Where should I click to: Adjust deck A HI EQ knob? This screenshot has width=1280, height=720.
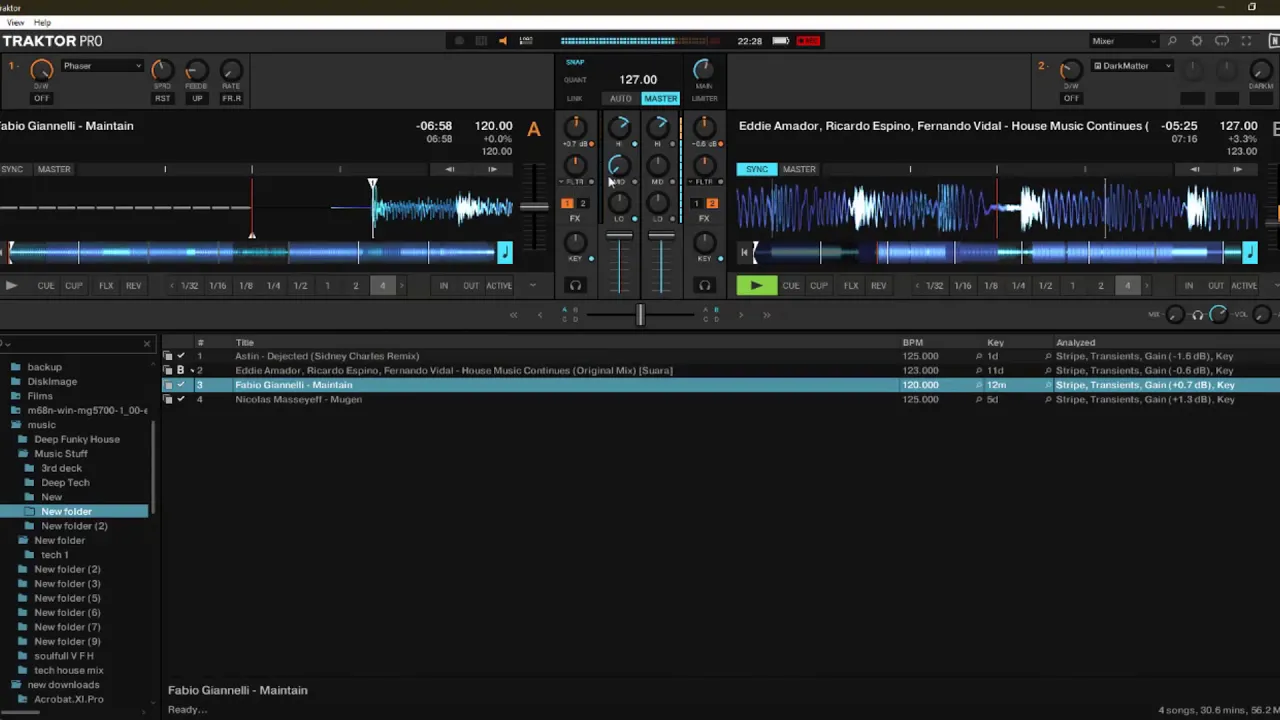619,127
